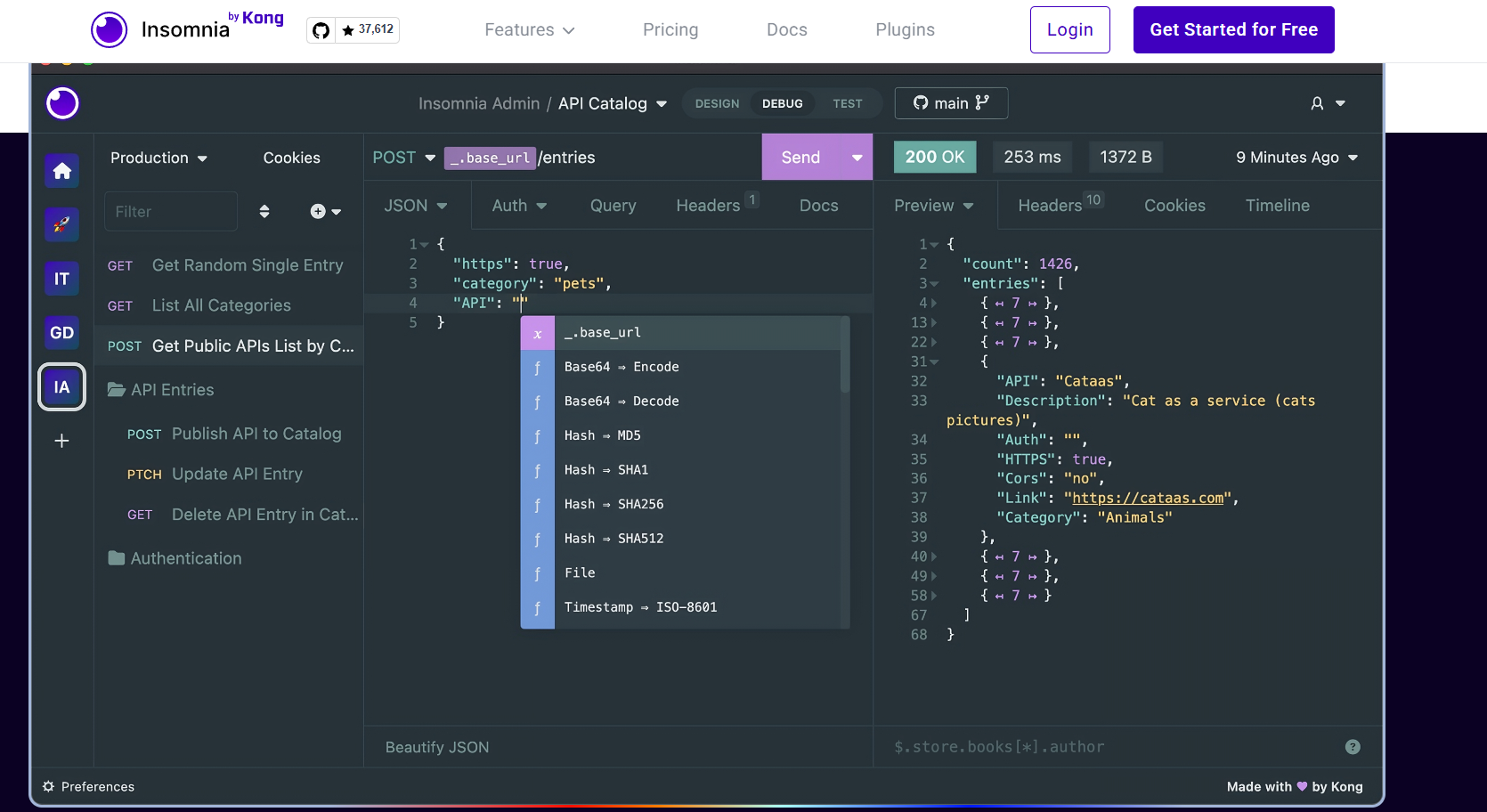Open the Timeline tab
The width and height of the screenshot is (1487, 812).
click(1277, 206)
